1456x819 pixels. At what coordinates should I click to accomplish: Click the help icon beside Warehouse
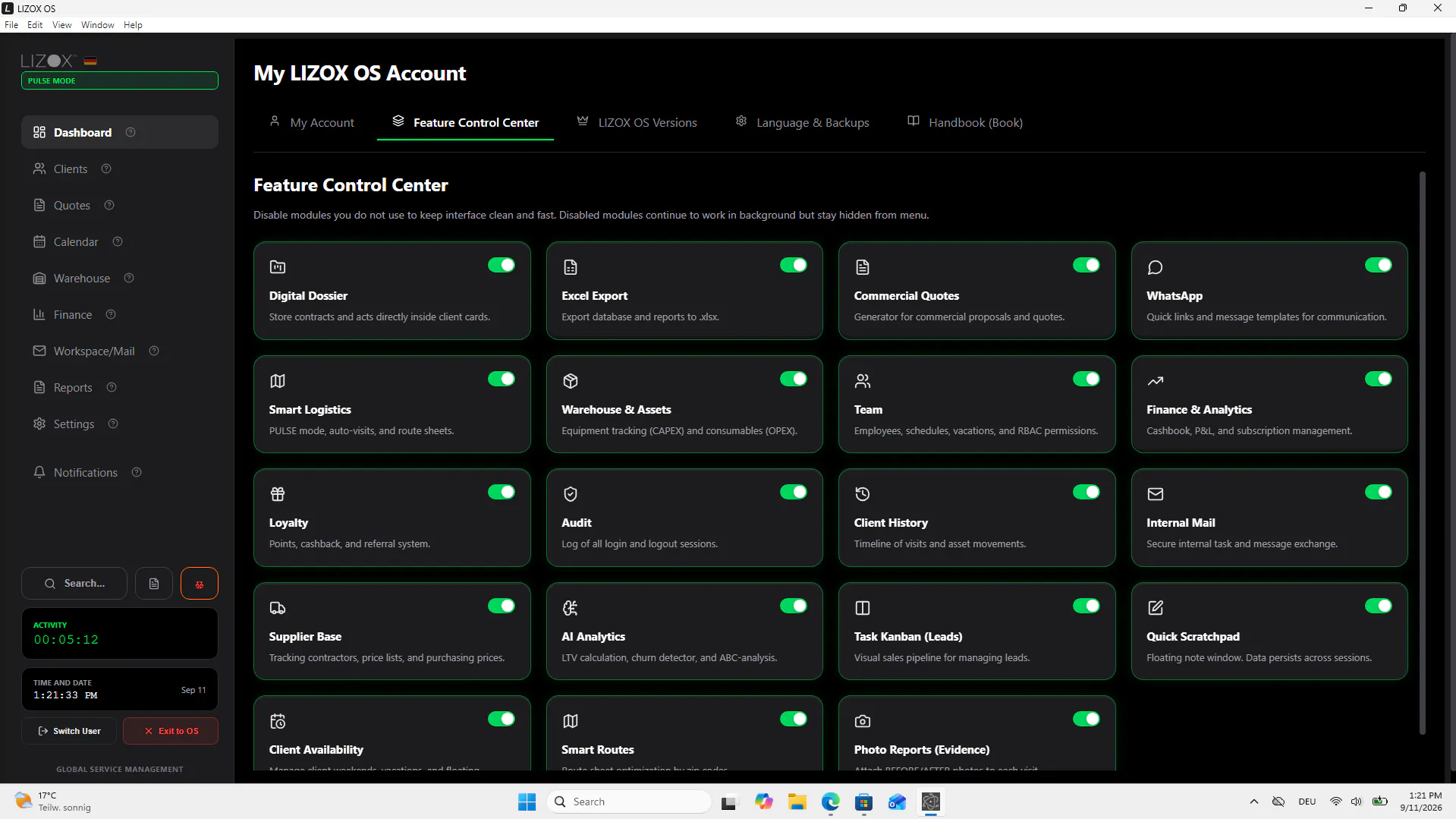(x=129, y=278)
